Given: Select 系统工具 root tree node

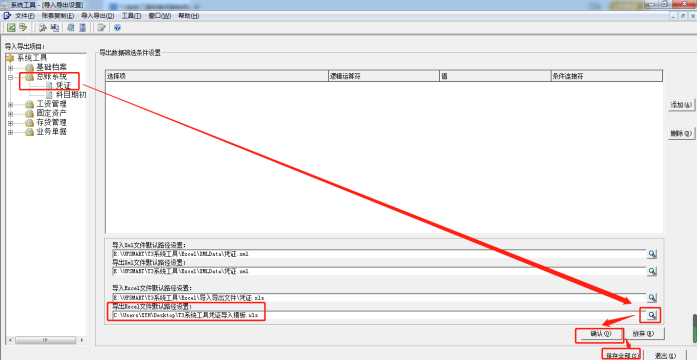Looking at the screenshot, I should (31, 58).
